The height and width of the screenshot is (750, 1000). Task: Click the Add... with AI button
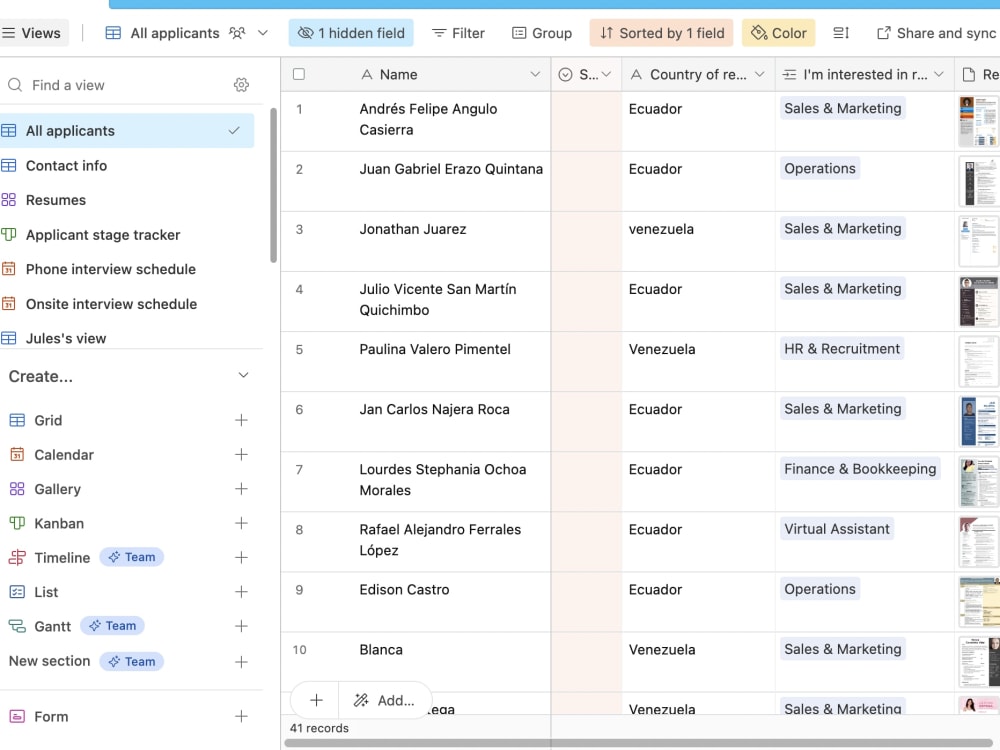pos(385,700)
